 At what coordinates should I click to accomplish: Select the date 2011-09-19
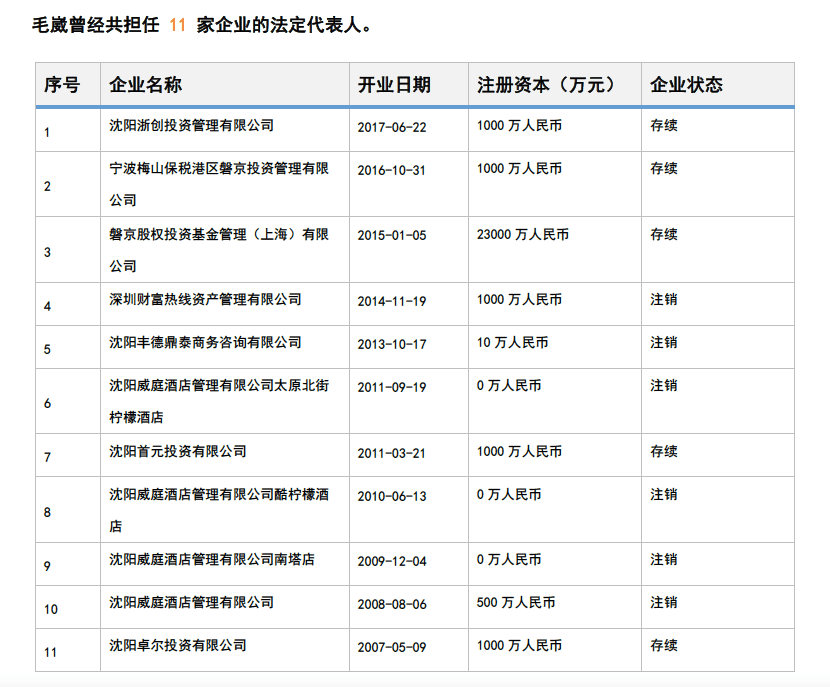coord(392,387)
